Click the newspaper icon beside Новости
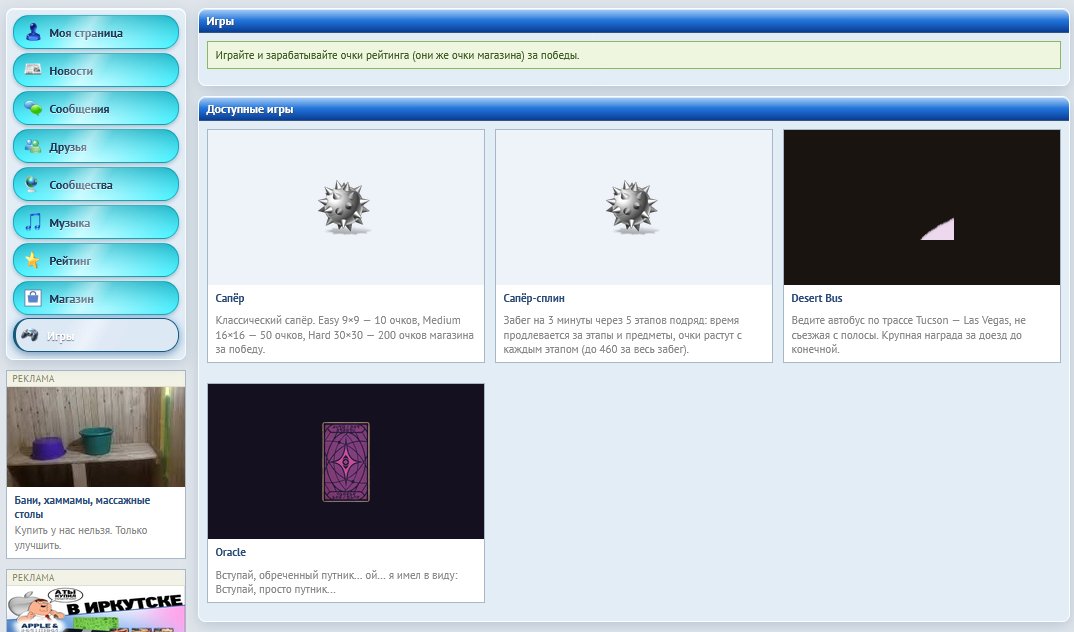The image size is (1074, 632). [x=33, y=70]
